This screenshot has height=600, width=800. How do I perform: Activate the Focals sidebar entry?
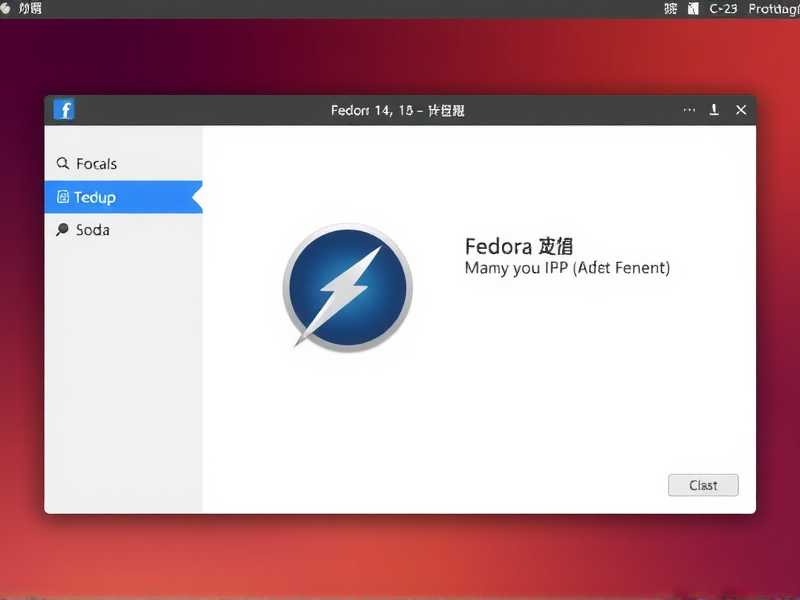tap(96, 163)
